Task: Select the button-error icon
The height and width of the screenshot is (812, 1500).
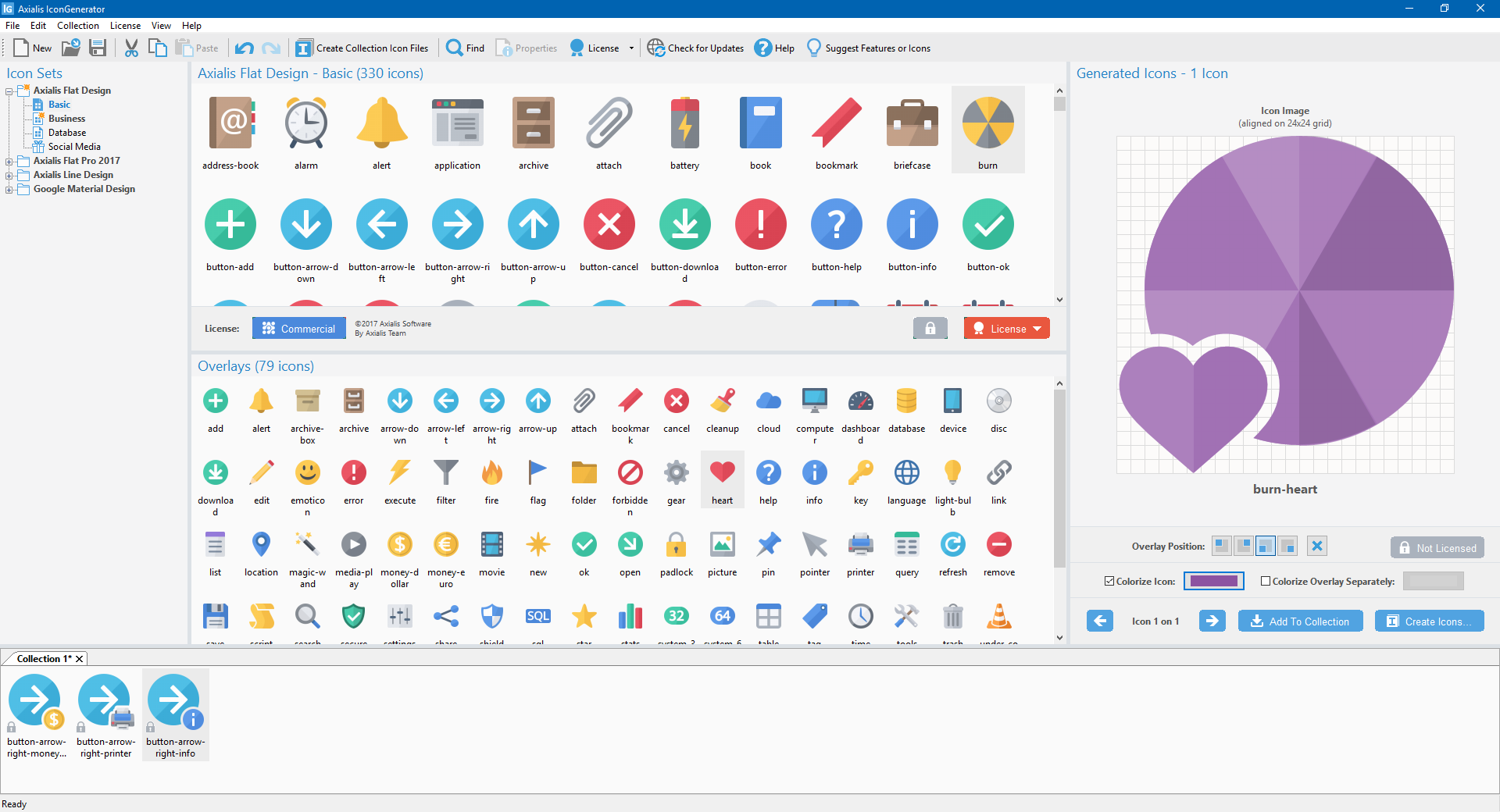Action: pyautogui.click(x=760, y=226)
